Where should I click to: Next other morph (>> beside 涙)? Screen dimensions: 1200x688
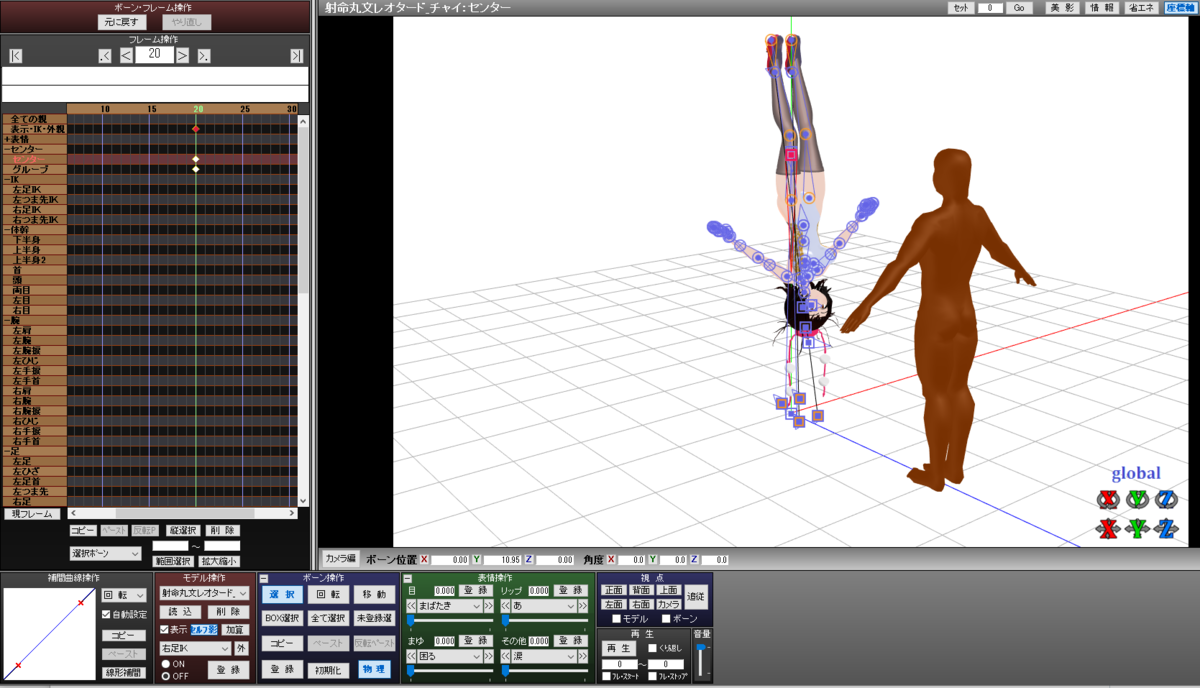point(583,656)
